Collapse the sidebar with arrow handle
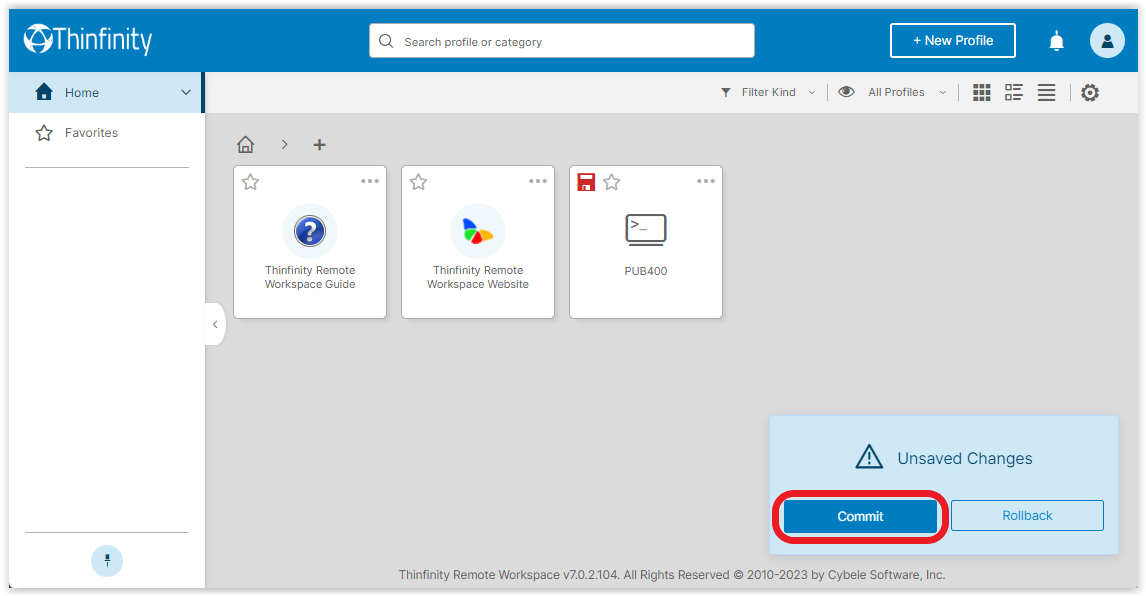 click(215, 324)
